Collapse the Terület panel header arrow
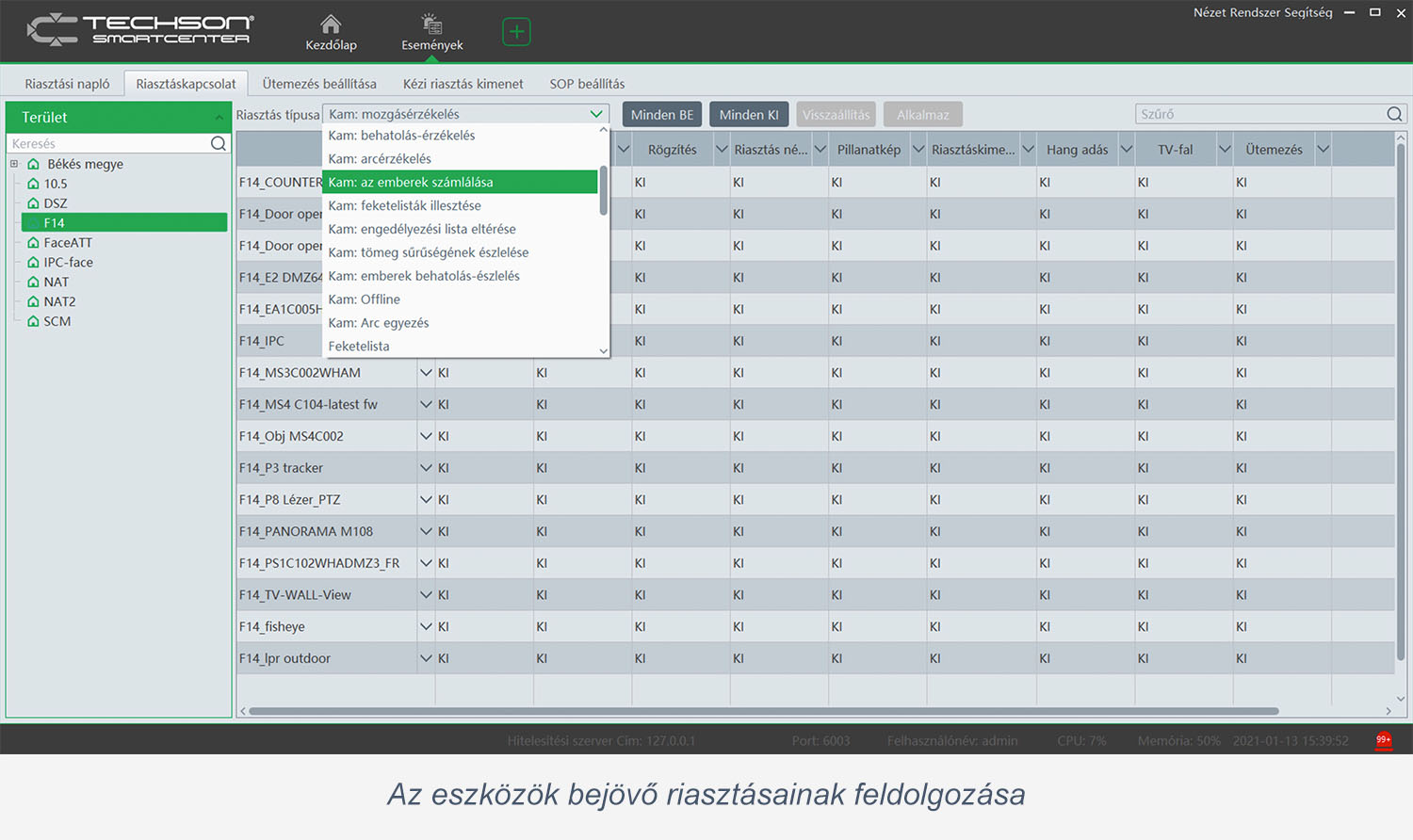 pos(219,118)
